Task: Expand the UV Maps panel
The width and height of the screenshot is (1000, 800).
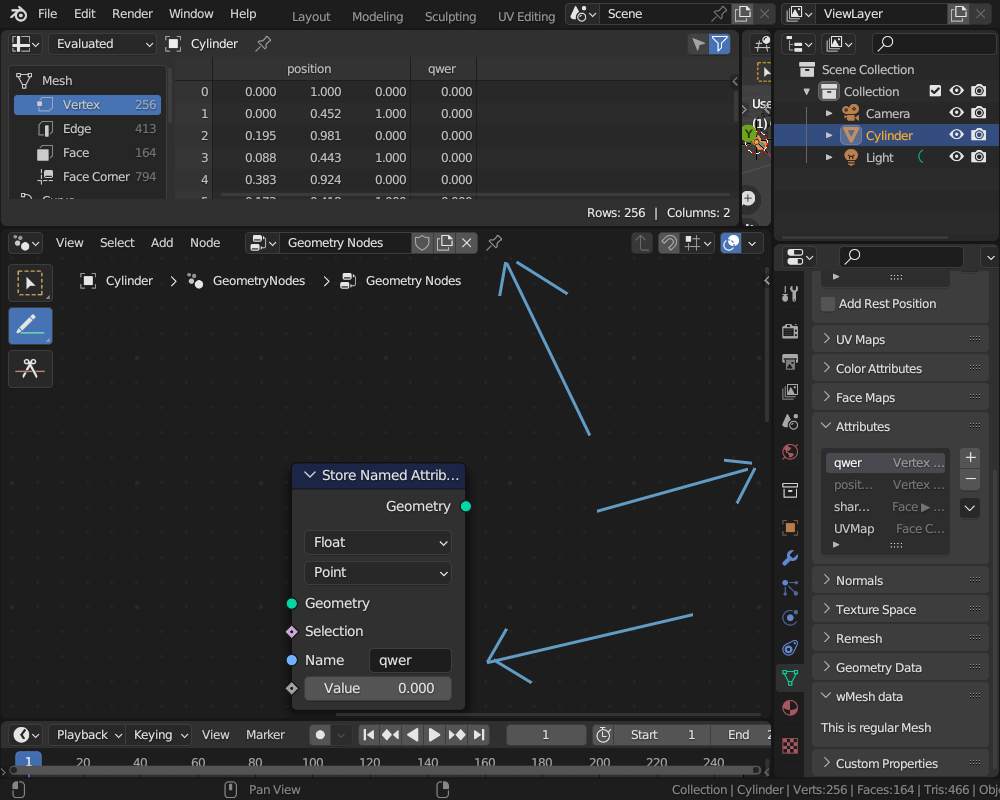Action: click(901, 339)
